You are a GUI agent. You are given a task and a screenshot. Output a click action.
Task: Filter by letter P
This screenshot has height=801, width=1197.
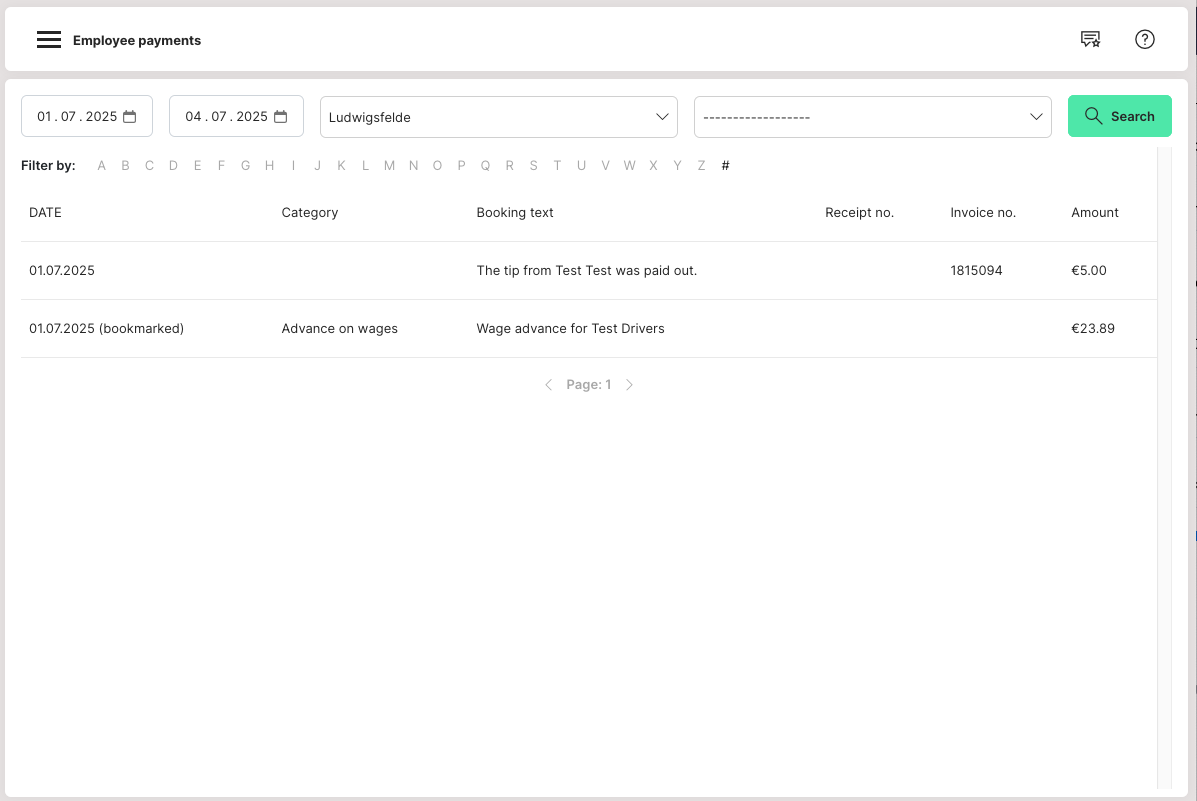(461, 165)
